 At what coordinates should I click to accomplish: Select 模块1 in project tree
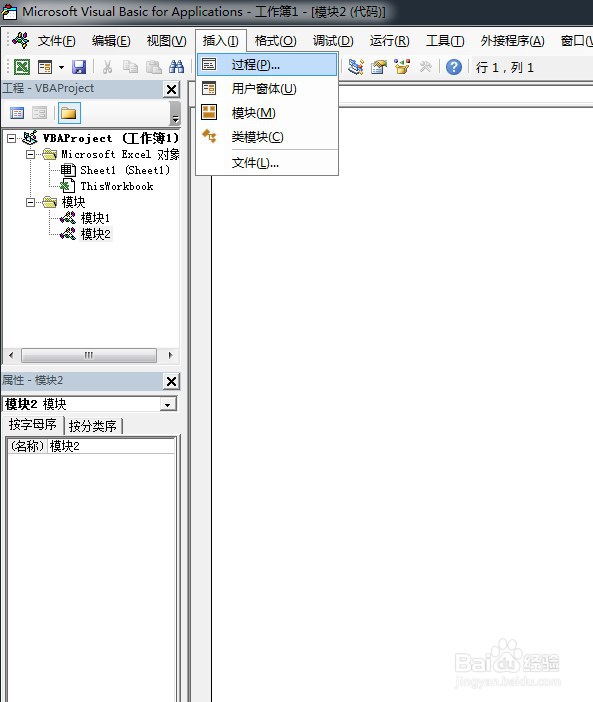pyautogui.click(x=95, y=218)
